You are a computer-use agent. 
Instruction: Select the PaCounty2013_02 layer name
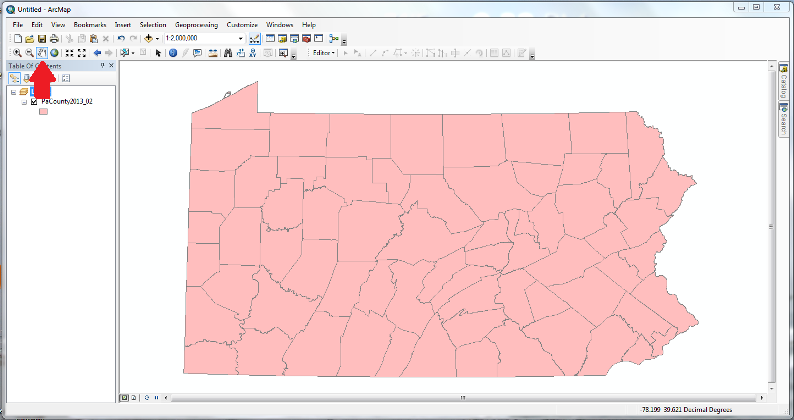tap(66, 102)
